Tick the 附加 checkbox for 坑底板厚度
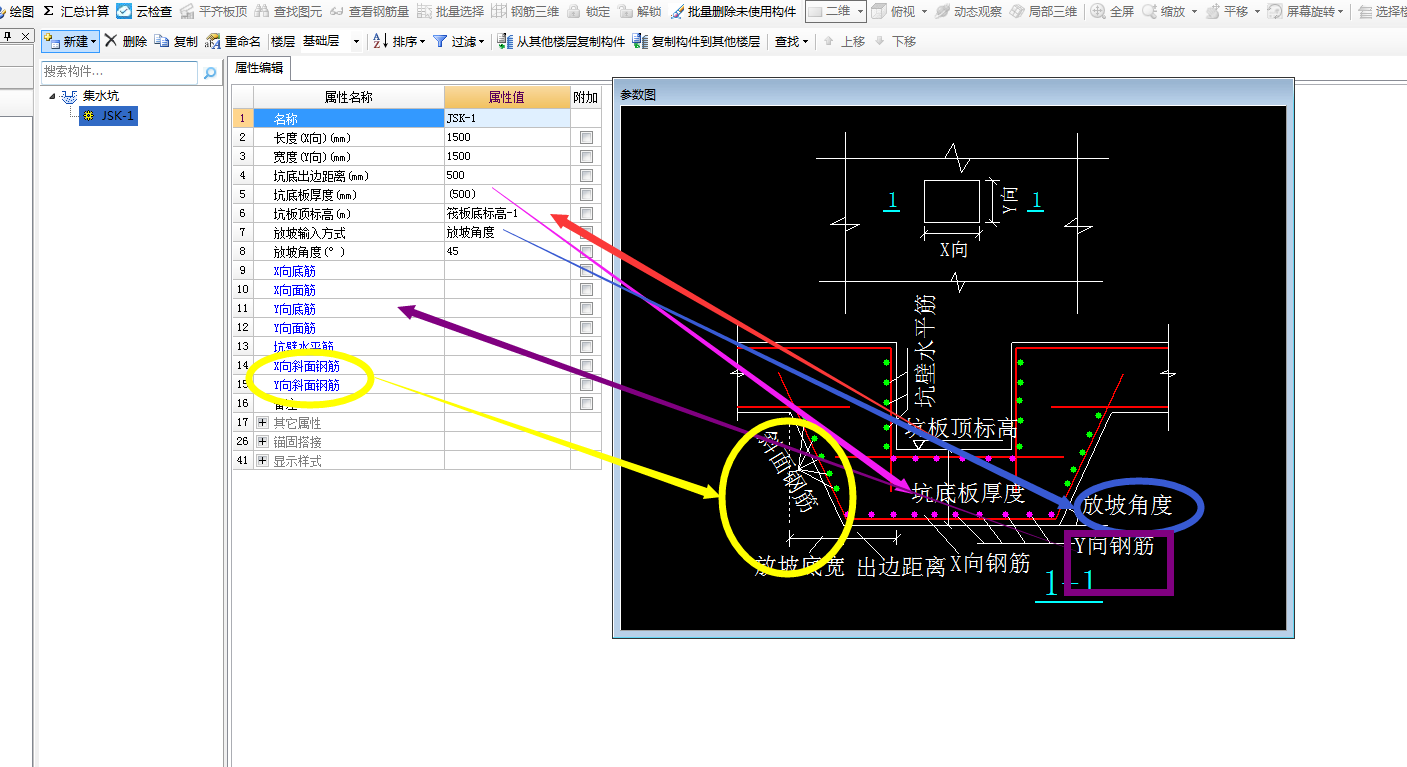1407x767 pixels. [586, 194]
